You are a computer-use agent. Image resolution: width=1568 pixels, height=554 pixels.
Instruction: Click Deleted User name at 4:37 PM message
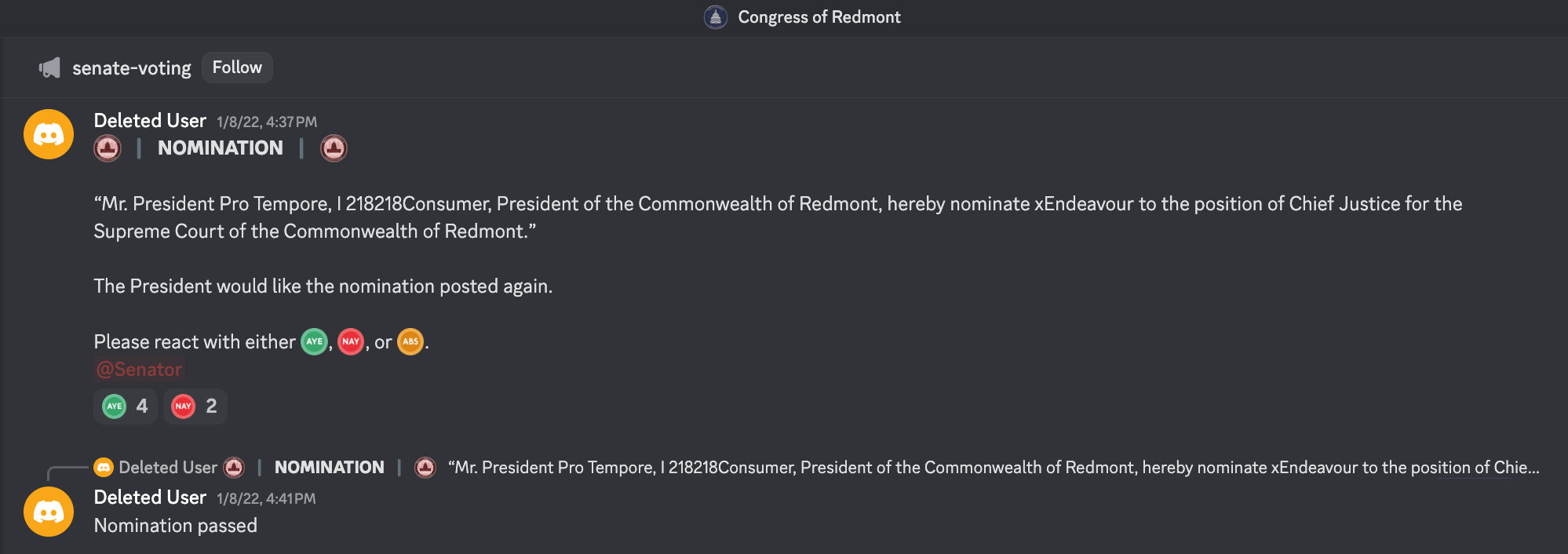(150, 121)
